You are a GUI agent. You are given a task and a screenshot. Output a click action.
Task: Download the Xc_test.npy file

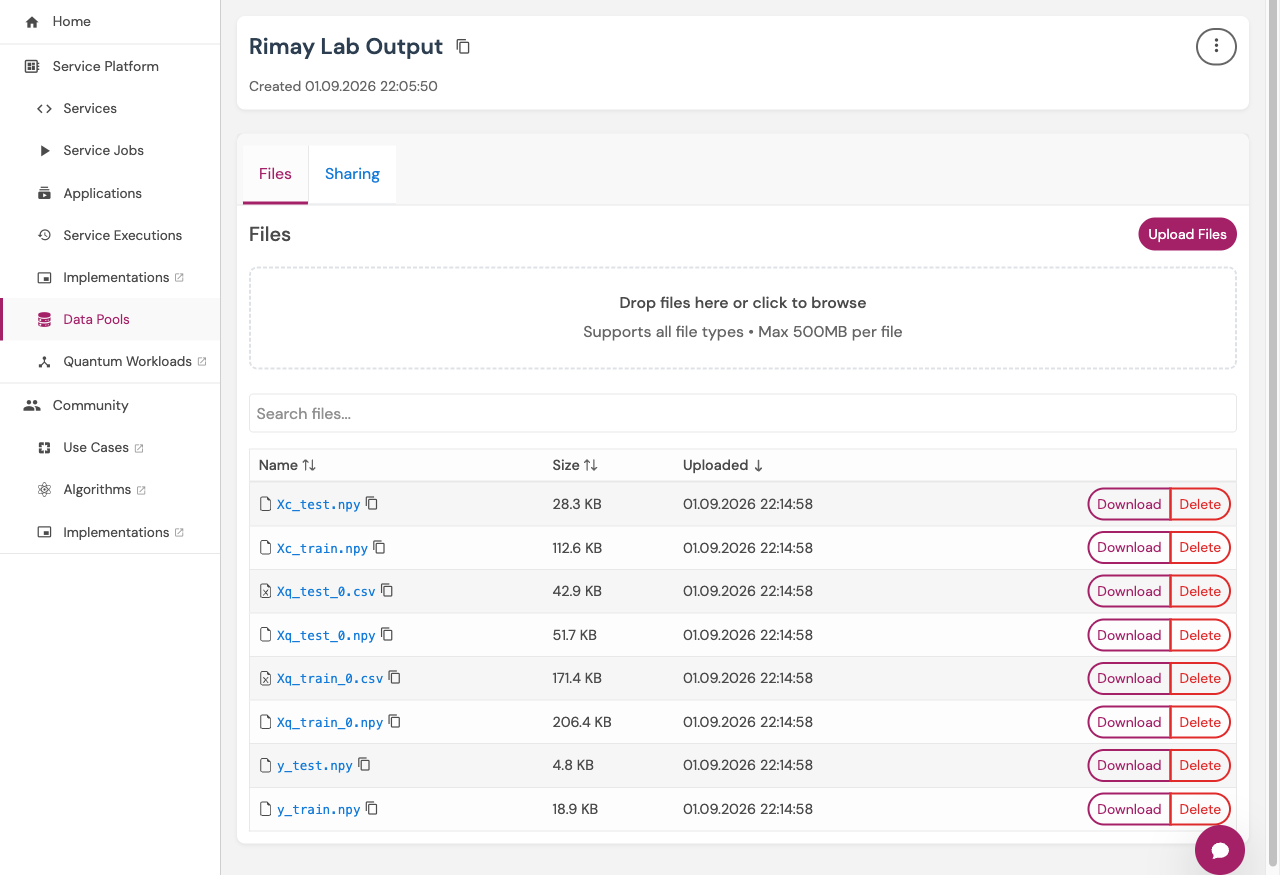tap(1129, 504)
